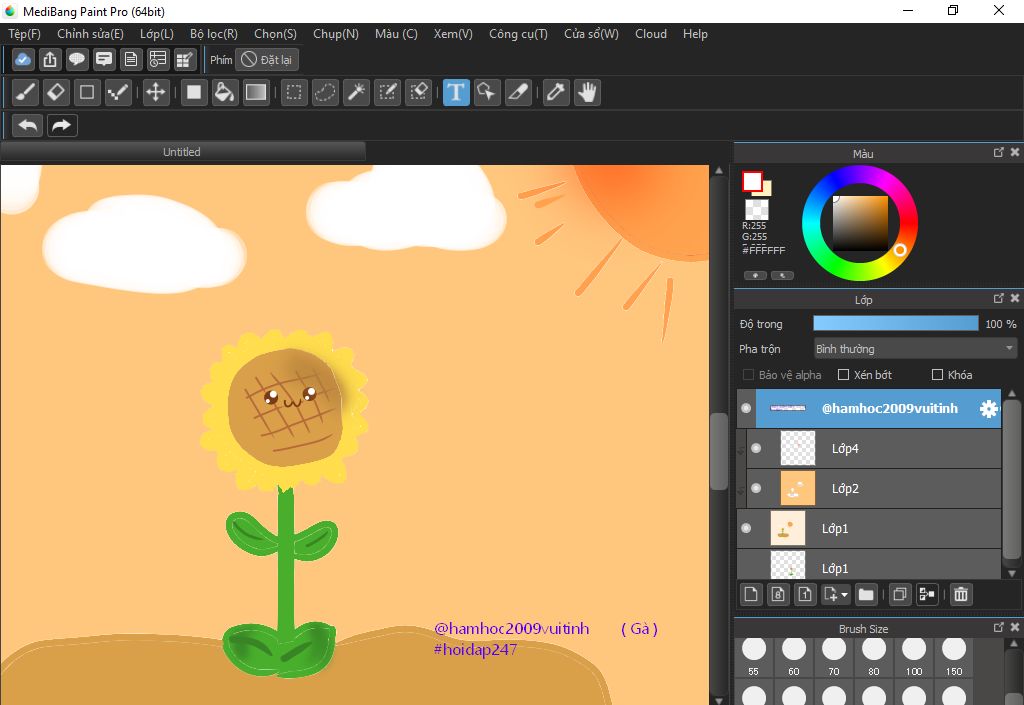Viewport: 1024px width, 705px height.
Task: Choose the Select Eraser tool
Action: [x=419, y=92]
